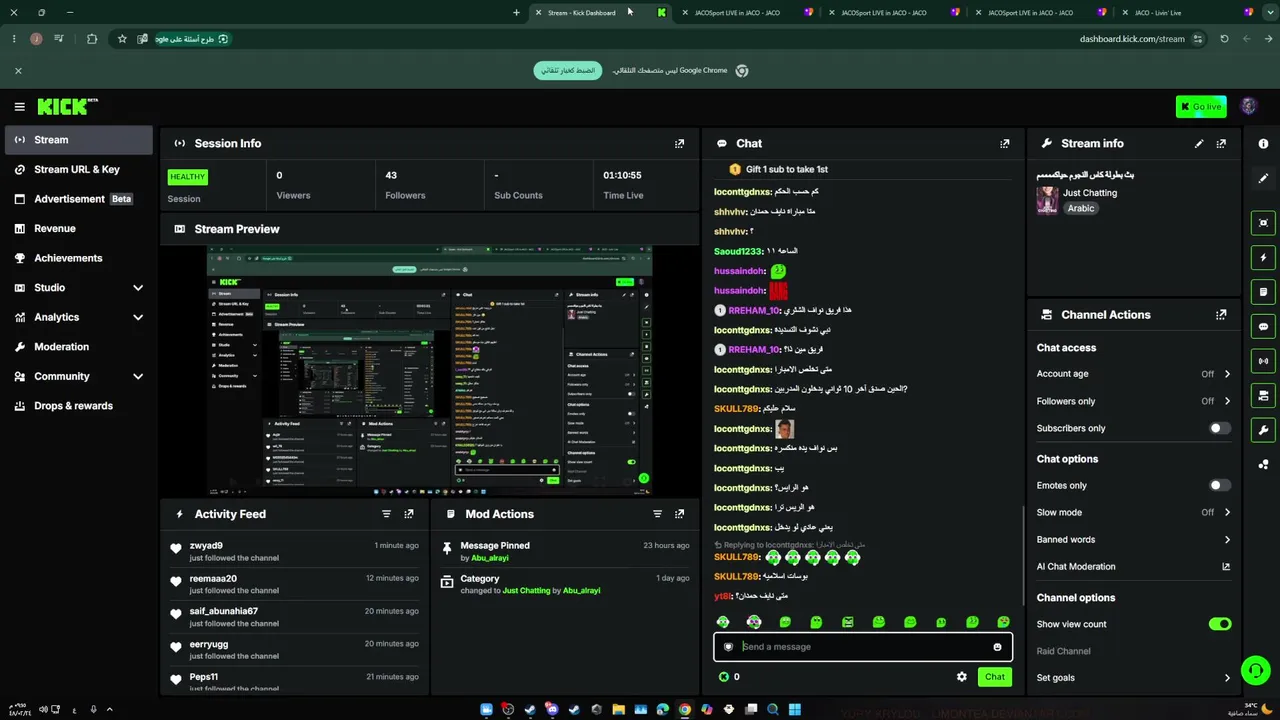Open Moderation page

[x=78, y=347]
